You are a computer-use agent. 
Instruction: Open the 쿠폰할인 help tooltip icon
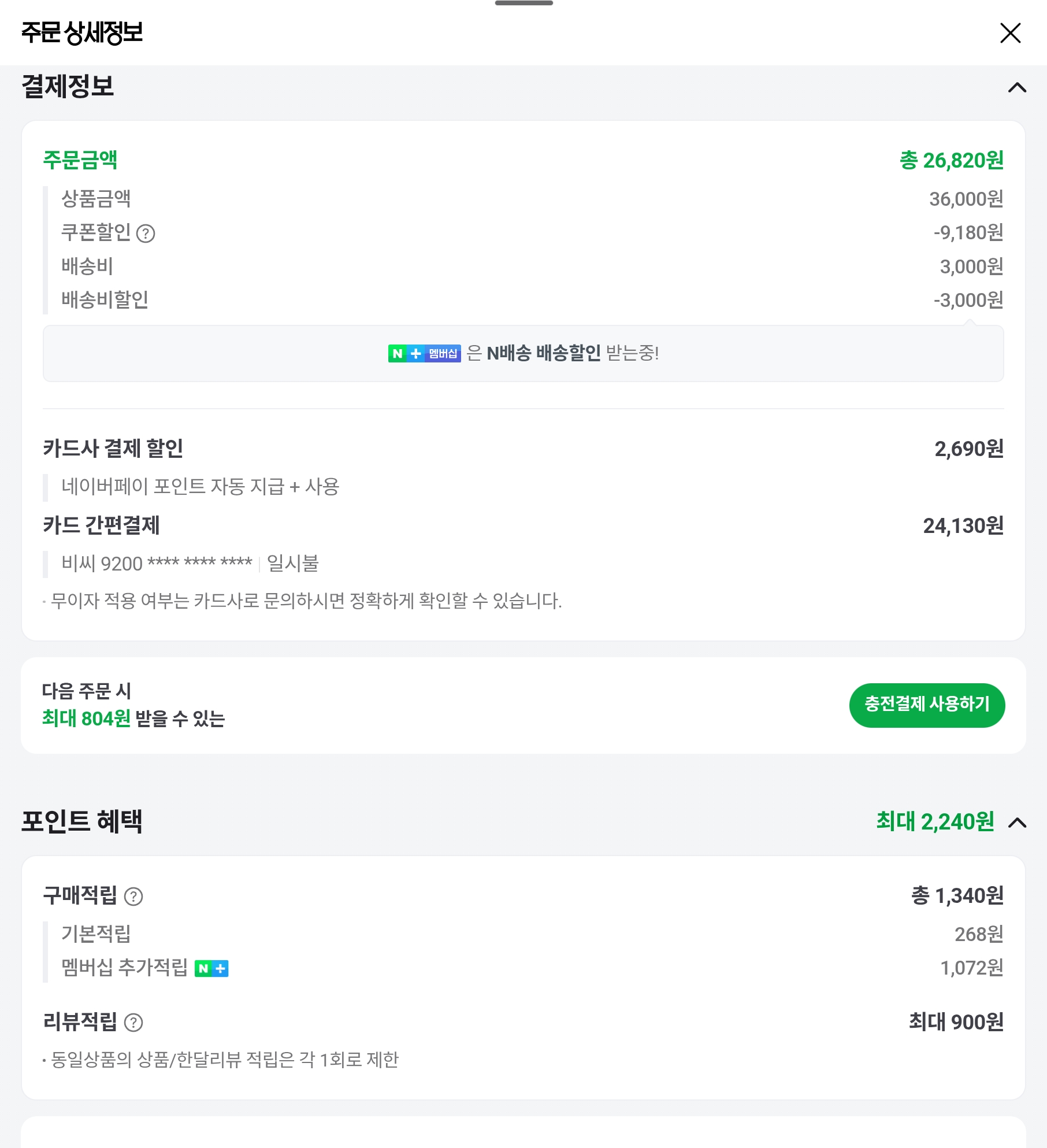(x=146, y=234)
